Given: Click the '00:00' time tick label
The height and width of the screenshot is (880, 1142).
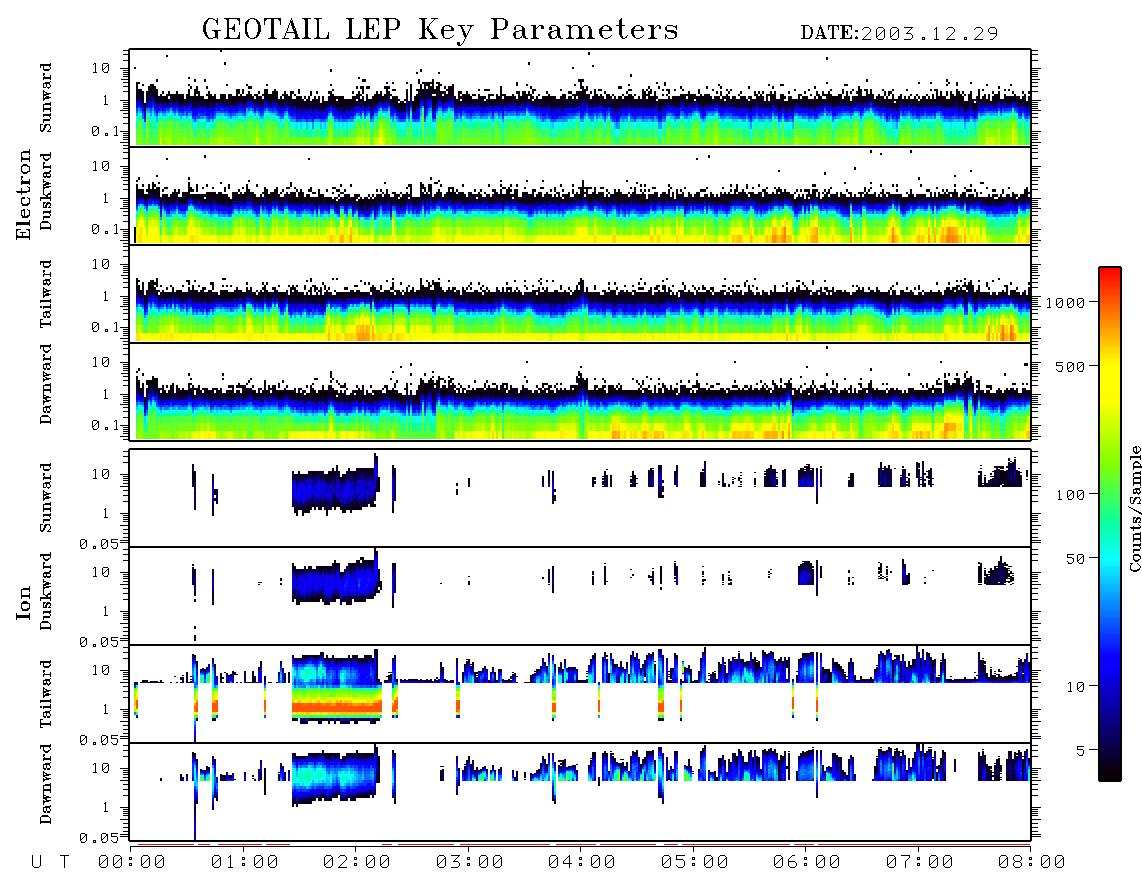Looking at the screenshot, I should click(x=132, y=862).
